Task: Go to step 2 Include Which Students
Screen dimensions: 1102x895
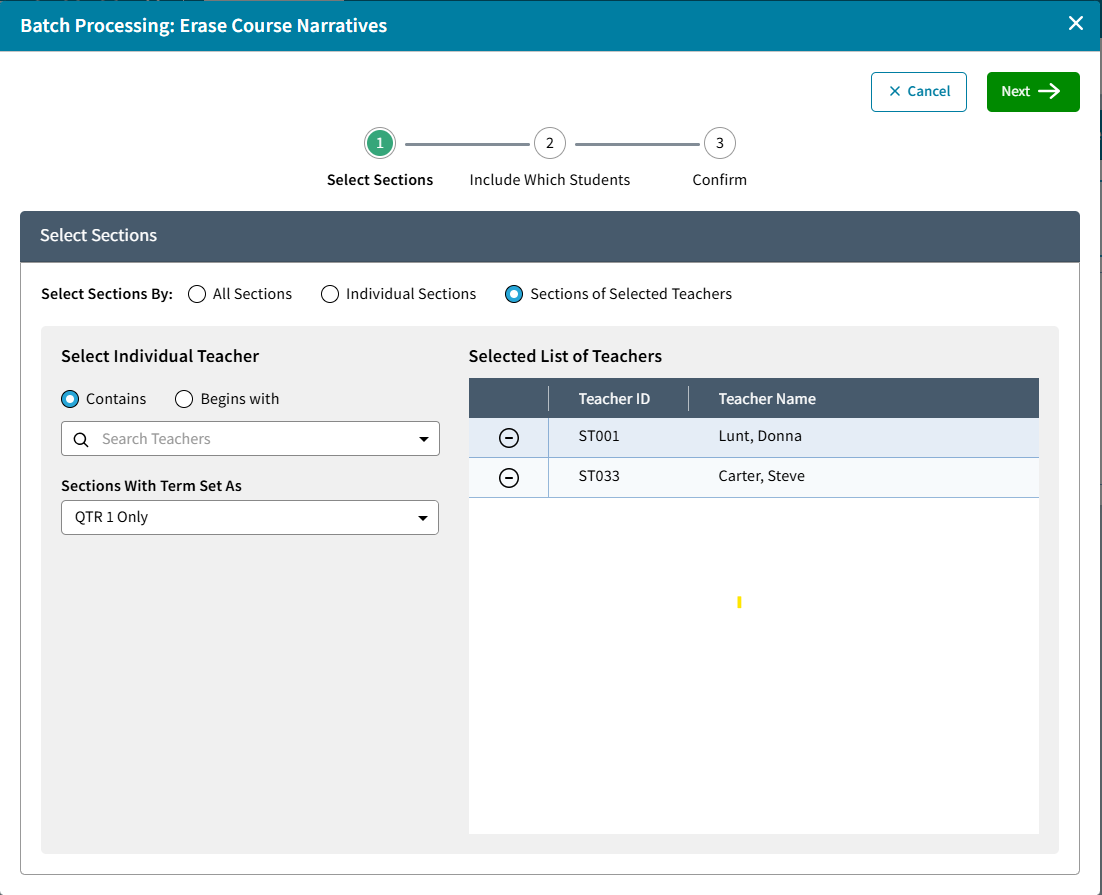Action: 550,143
